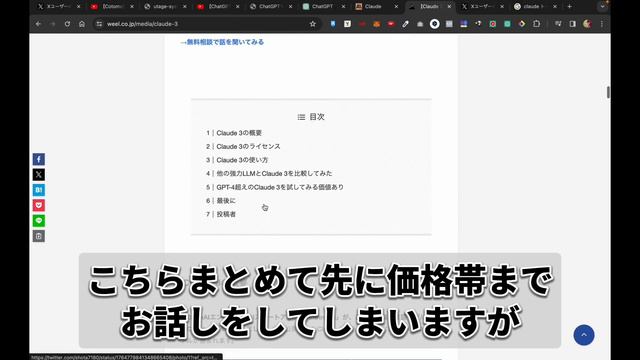
Task: Open the browser home page
Action: (82, 24)
